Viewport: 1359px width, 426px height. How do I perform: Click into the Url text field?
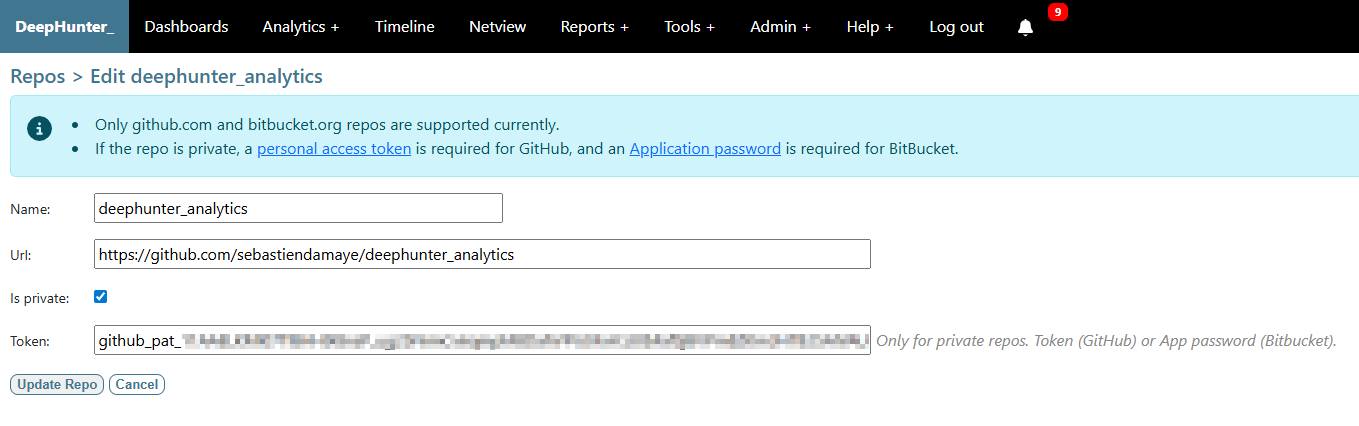coord(482,254)
